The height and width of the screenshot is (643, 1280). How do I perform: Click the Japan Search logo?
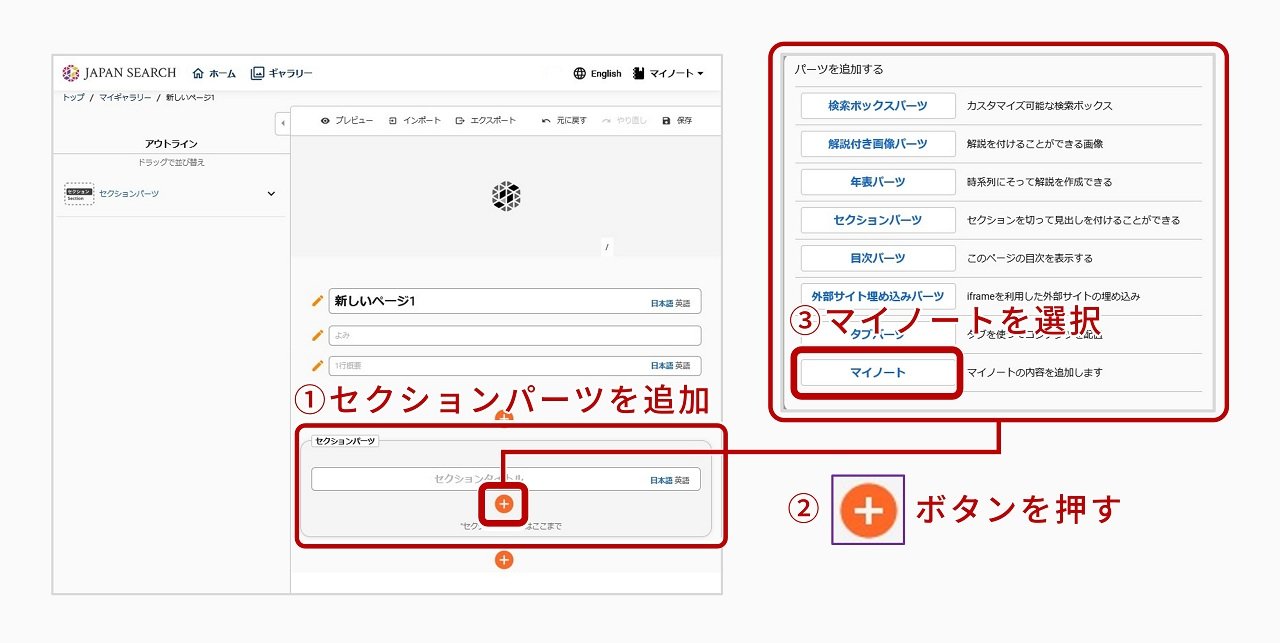pyautogui.click(x=118, y=73)
